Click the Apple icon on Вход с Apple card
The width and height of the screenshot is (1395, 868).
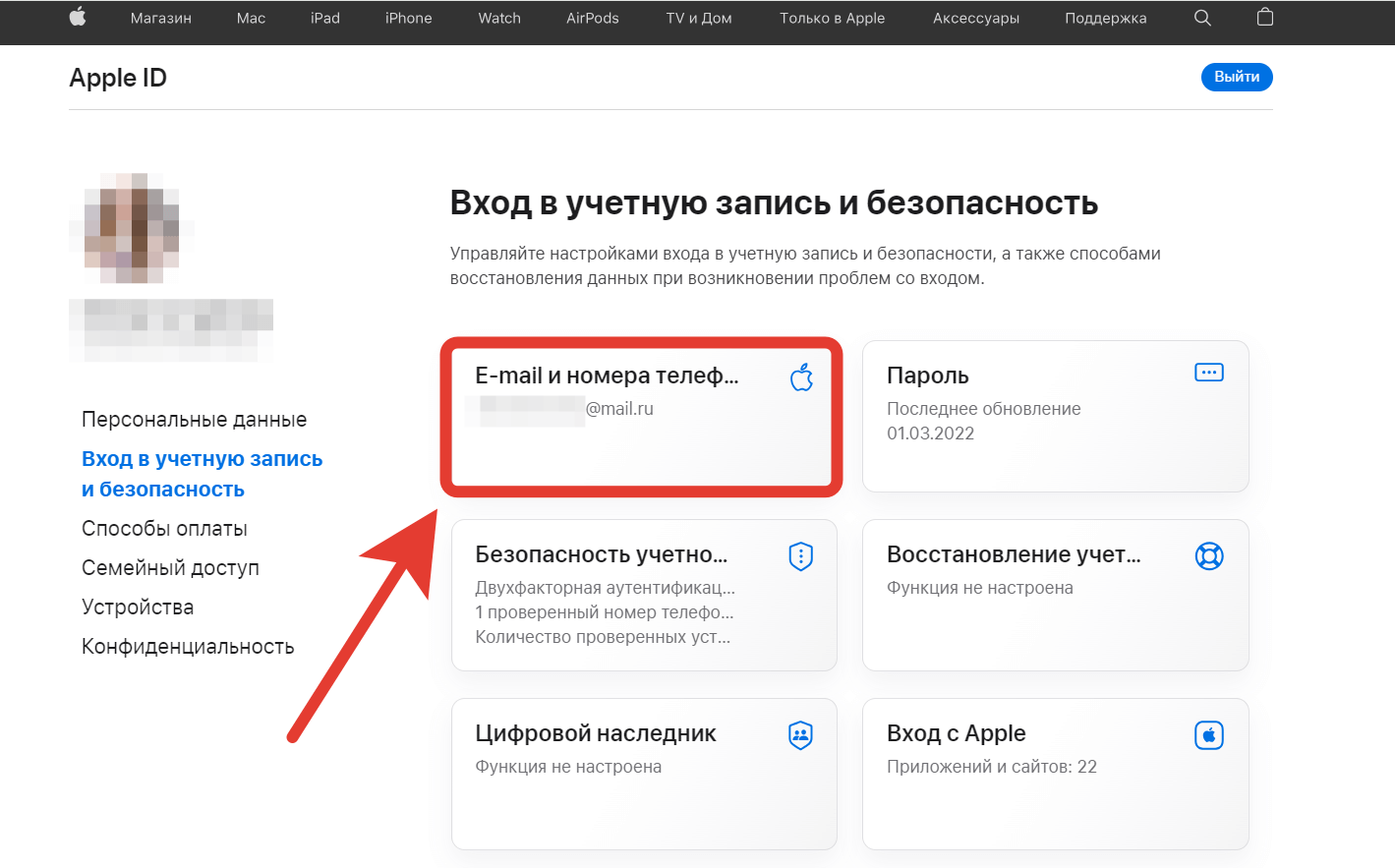click(1209, 734)
